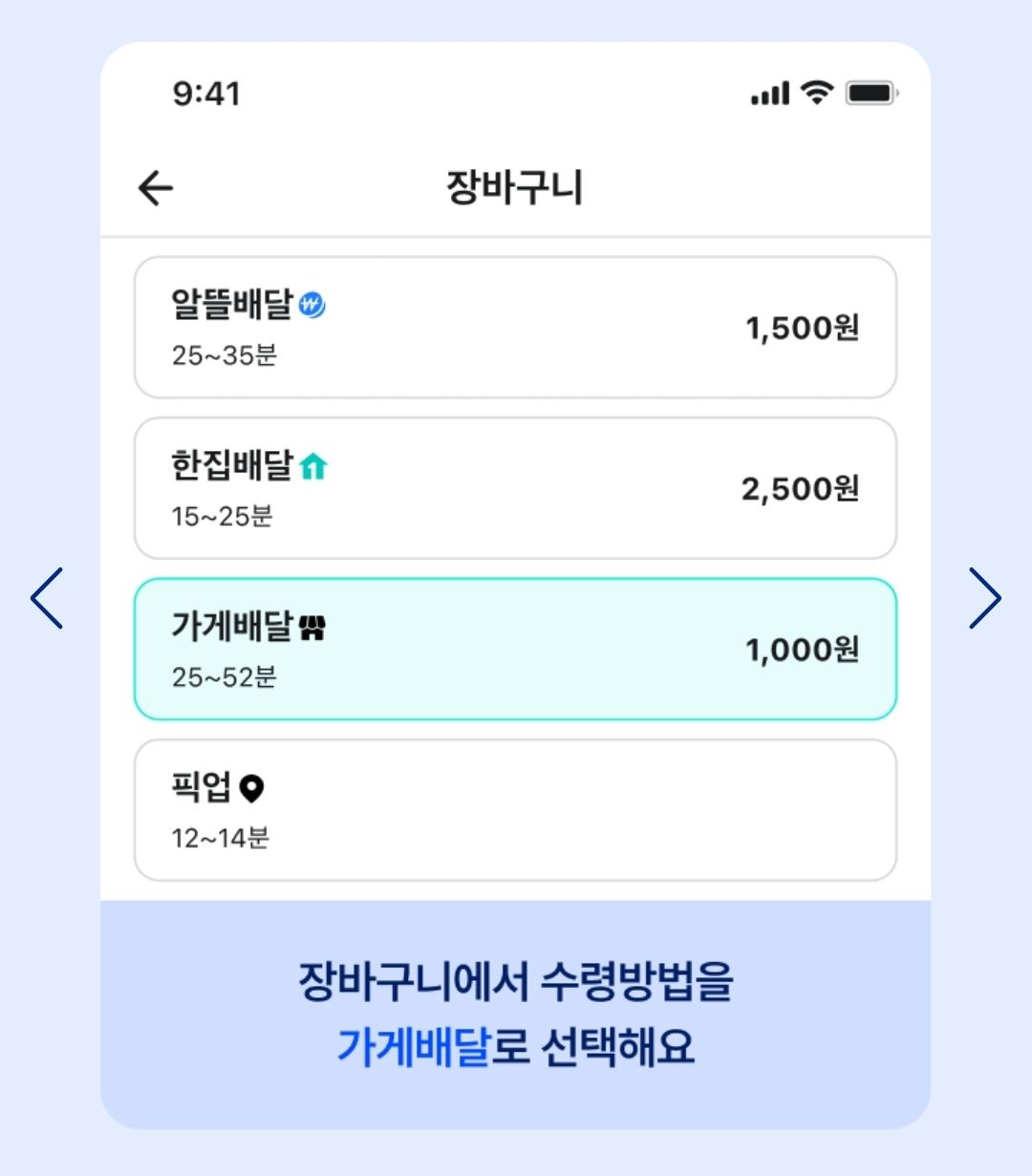This screenshot has height=1176, width=1032.
Task: Click the store icon beside 가게배달
Action: coord(312,628)
